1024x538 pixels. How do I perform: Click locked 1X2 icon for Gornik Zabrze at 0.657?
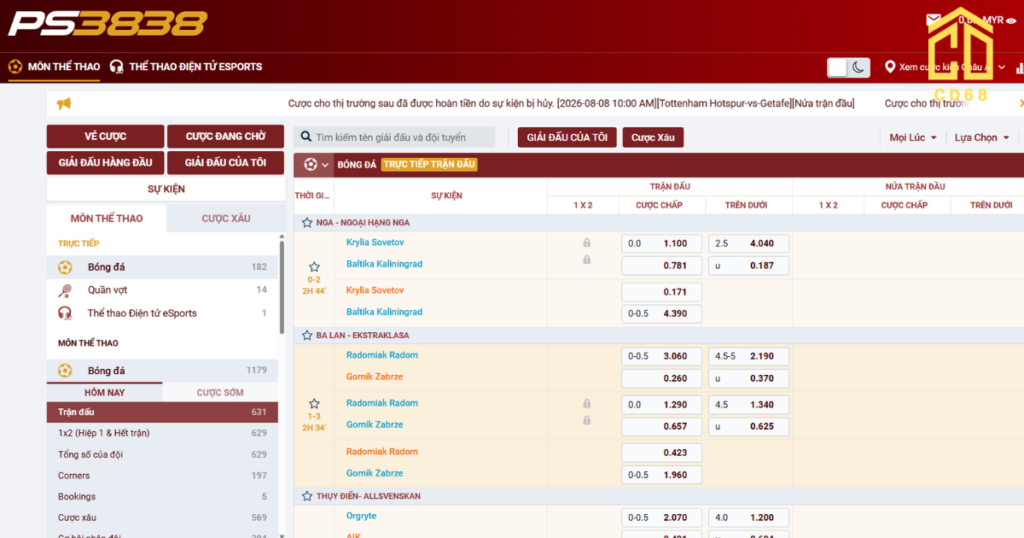click(x=586, y=420)
